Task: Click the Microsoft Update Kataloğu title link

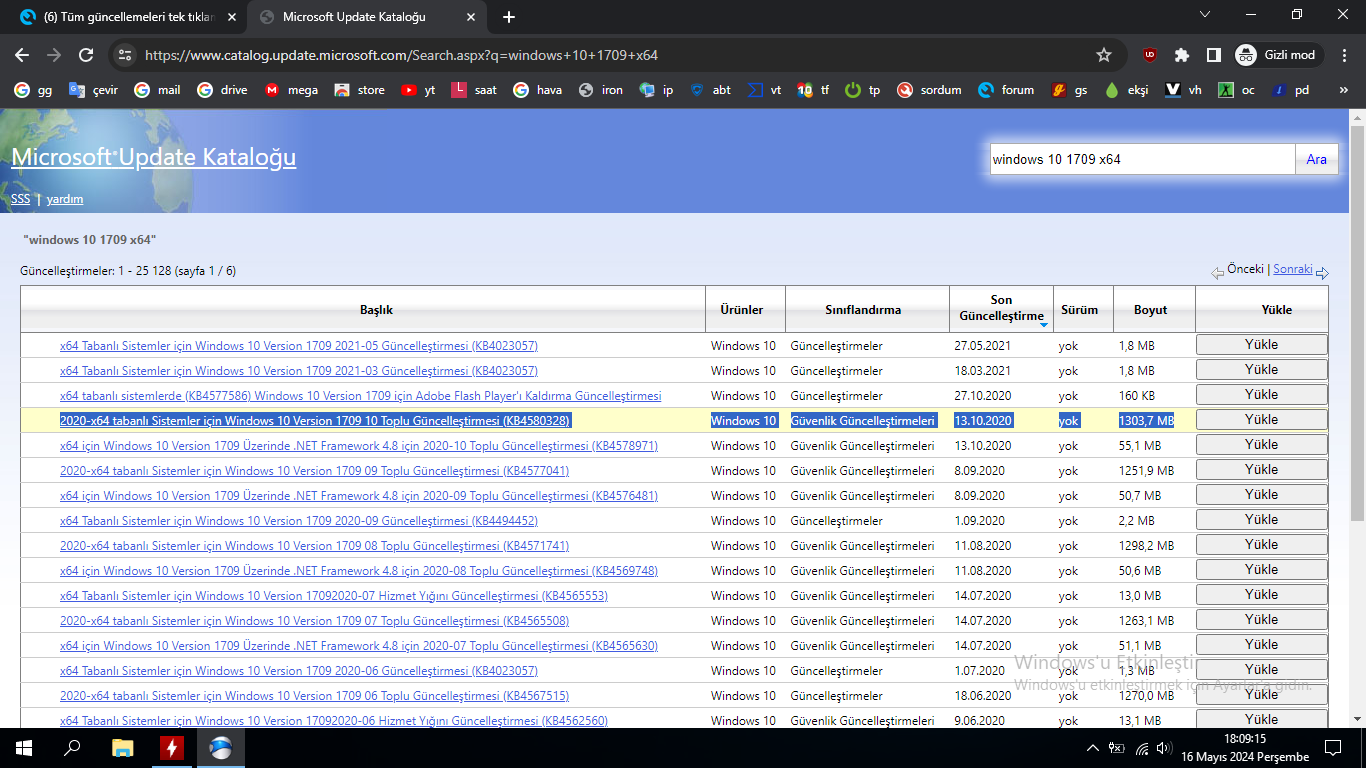Action: point(153,157)
